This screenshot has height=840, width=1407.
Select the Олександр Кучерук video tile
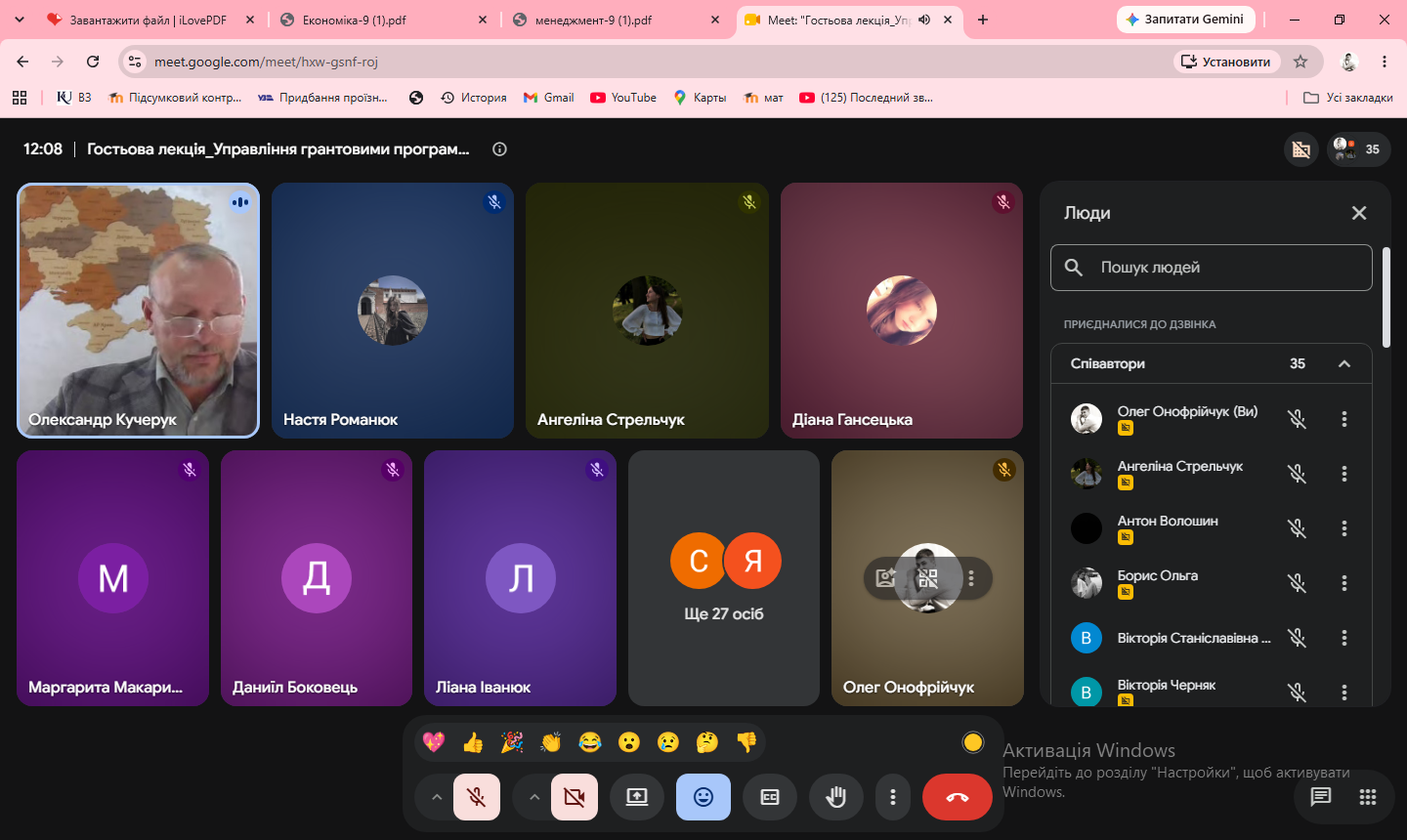coord(138,311)
